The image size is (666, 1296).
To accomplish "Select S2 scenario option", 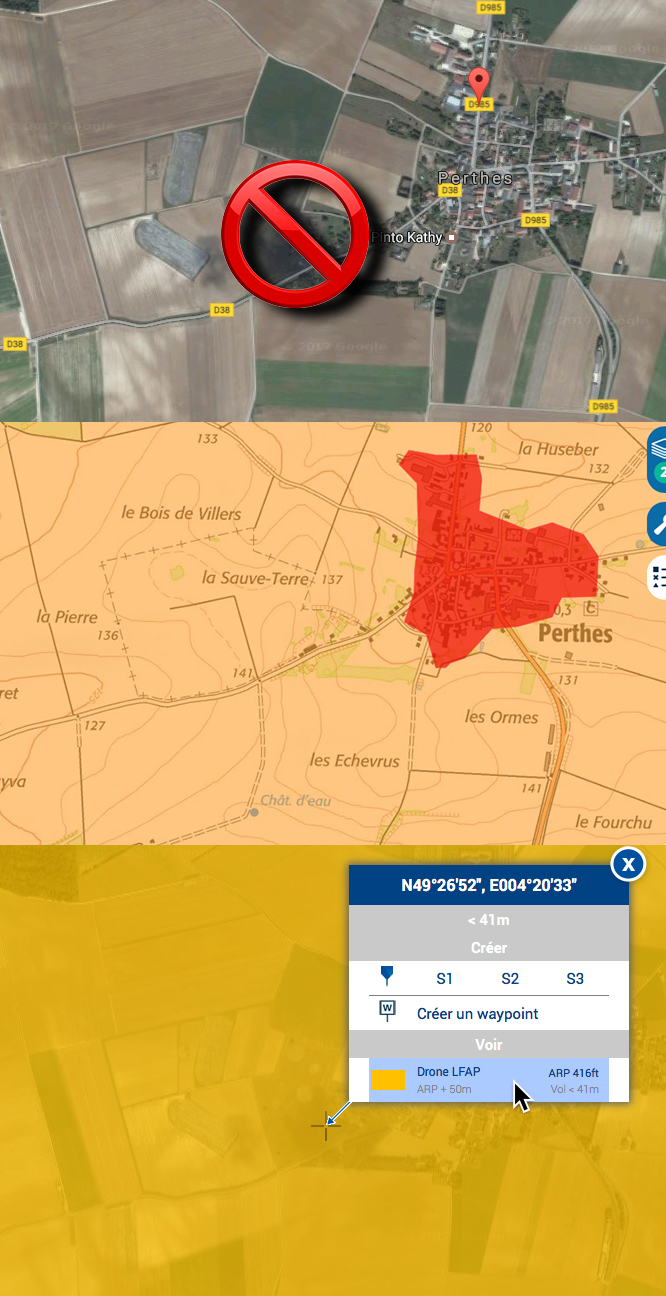I will tap(510, 978).
